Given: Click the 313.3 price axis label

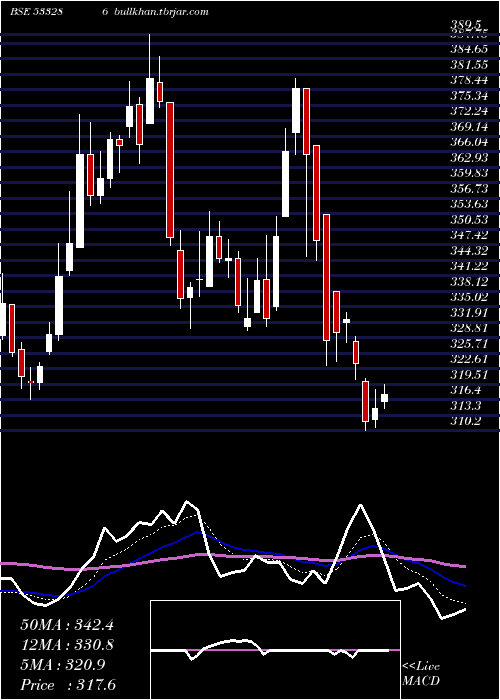Looking at the screenshot, I should [466, 406].
